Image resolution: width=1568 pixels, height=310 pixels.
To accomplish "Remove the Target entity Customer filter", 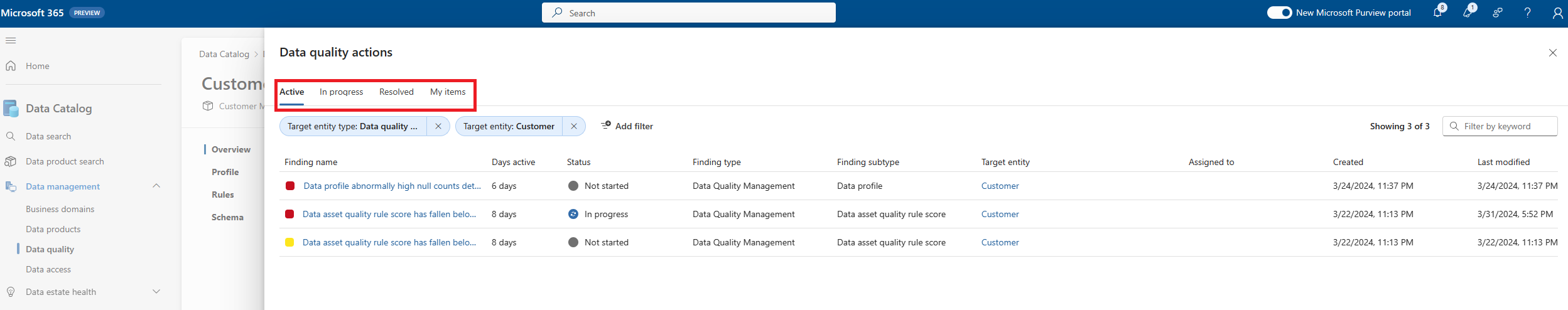I will coord(573,126).
